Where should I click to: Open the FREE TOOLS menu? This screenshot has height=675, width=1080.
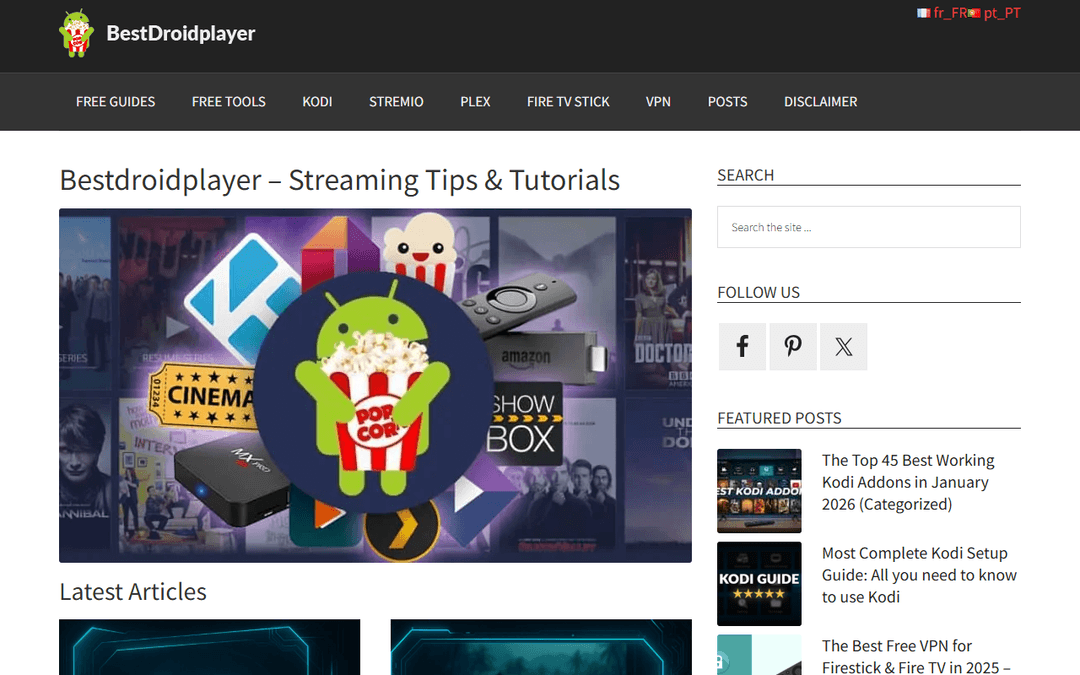(229, 102)
